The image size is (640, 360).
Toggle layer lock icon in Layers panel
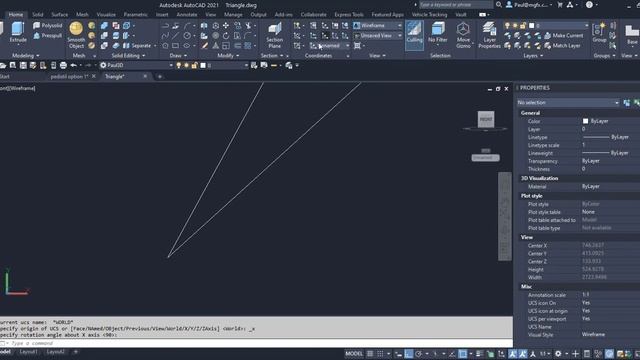(523, 25)
